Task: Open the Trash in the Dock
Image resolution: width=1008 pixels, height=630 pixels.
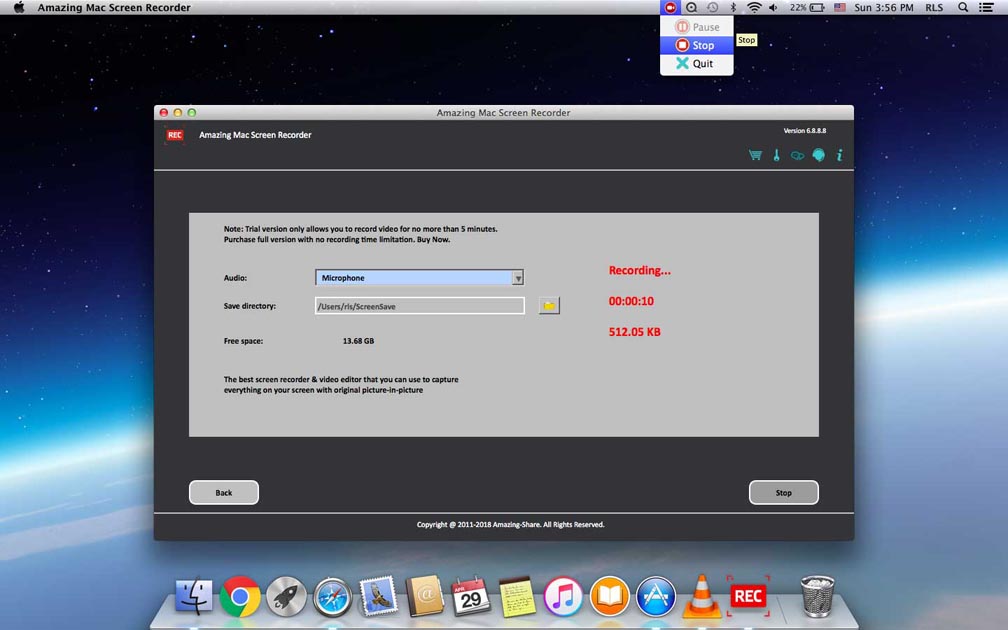Action: click(817, 596)
